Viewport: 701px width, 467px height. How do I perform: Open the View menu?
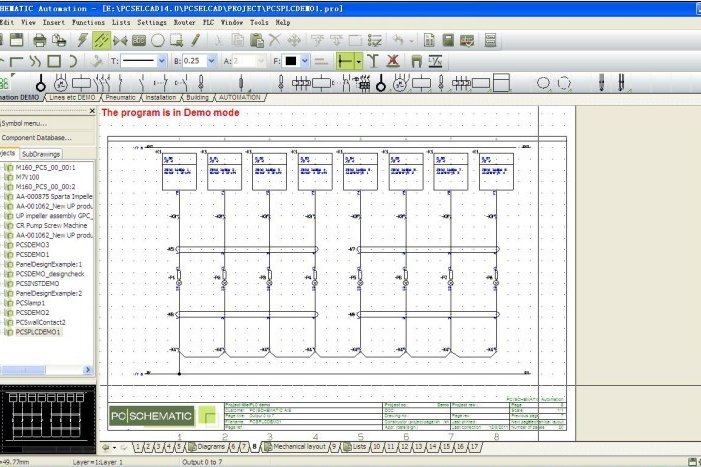pyautogui.click(x=28, y=22)
